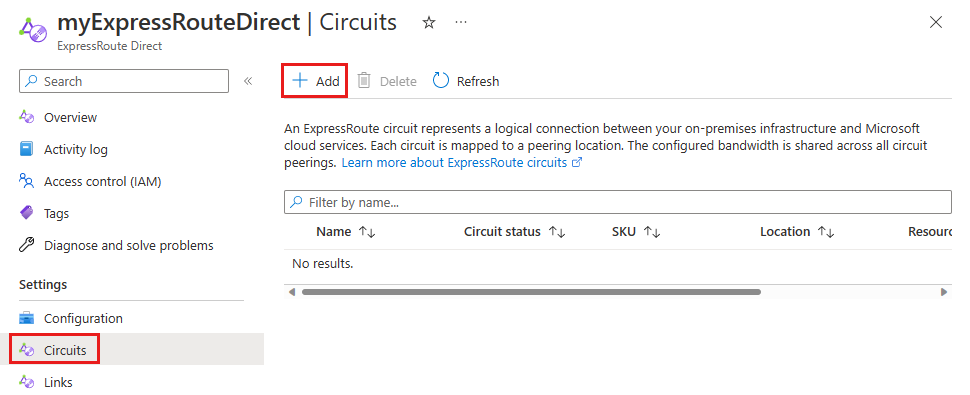The height and width of the screenshot is (395, 970).
Task: Click the Filter by name field
Action: [617, 202]
